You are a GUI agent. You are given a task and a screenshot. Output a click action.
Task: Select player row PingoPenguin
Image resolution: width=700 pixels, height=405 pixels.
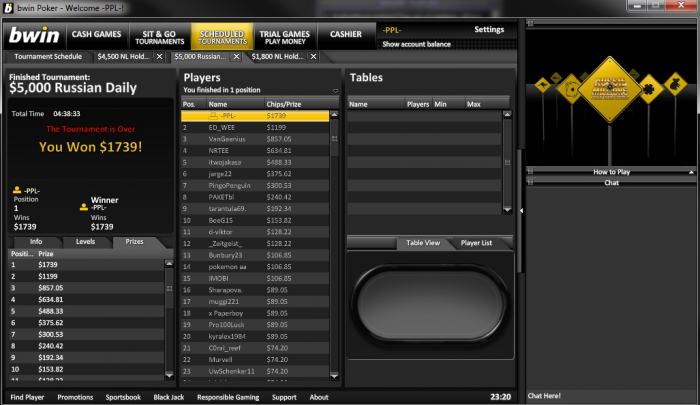(x=255, y=185)
